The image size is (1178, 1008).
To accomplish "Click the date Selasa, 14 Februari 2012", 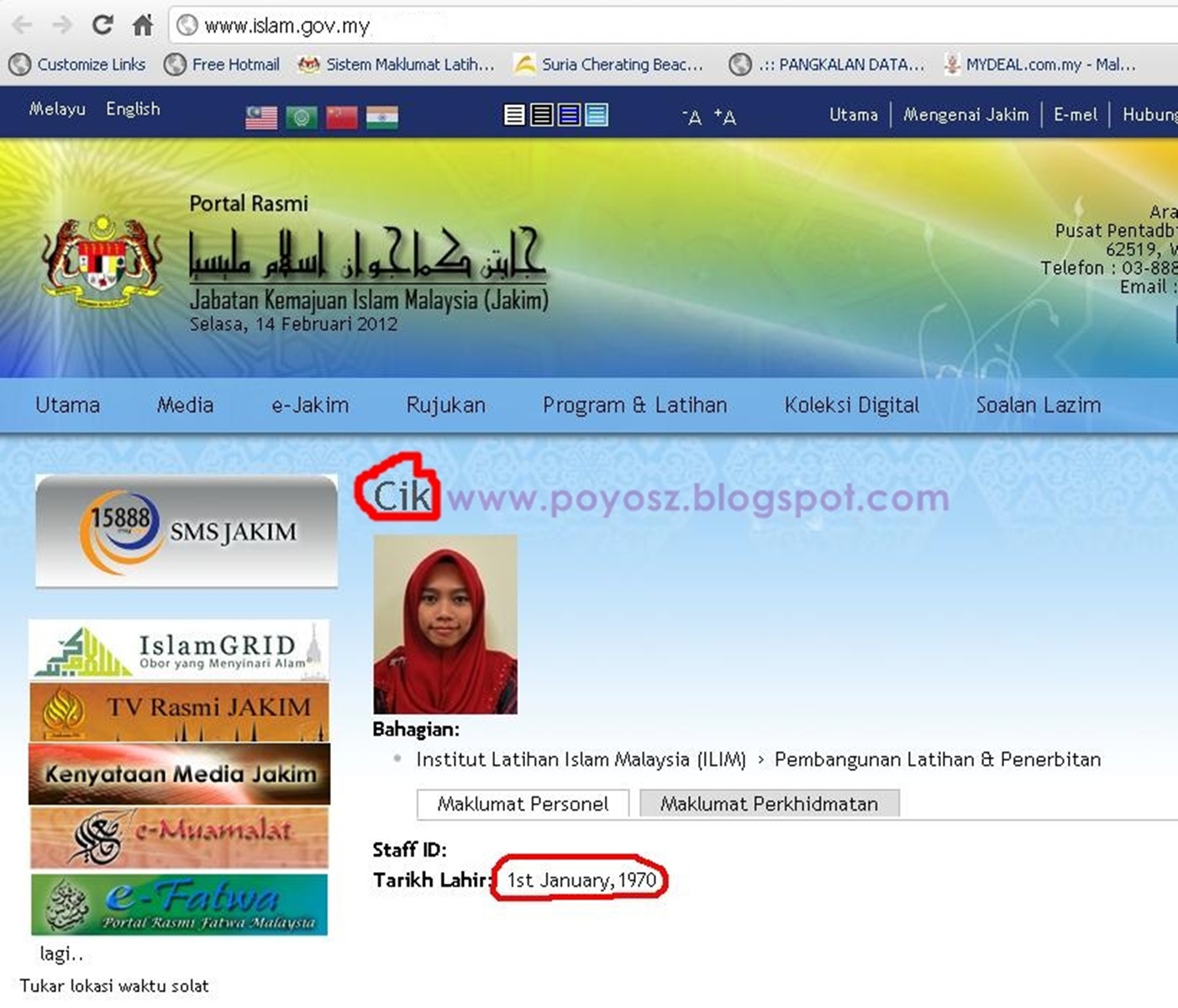I will pos(293,324).
